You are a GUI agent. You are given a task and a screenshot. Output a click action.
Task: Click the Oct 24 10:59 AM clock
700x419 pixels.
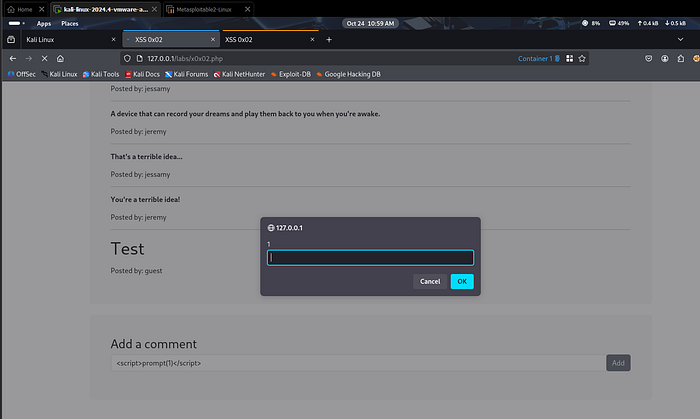tap(370, 24)
